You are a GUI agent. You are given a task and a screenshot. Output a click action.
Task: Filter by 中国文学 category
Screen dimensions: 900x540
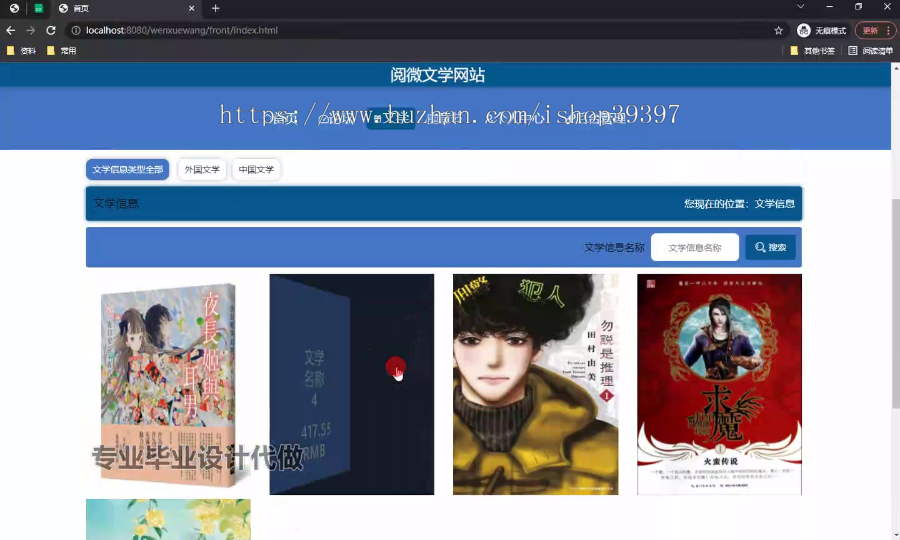[x=256, y=169]
